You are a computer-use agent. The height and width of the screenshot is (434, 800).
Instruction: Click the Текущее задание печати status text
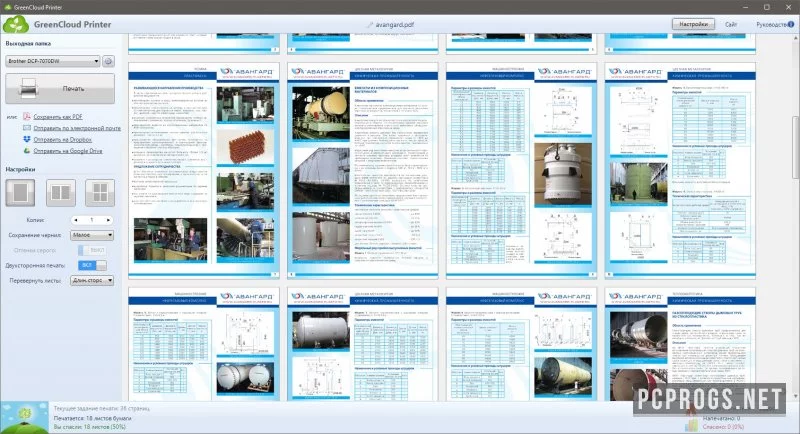102,409
